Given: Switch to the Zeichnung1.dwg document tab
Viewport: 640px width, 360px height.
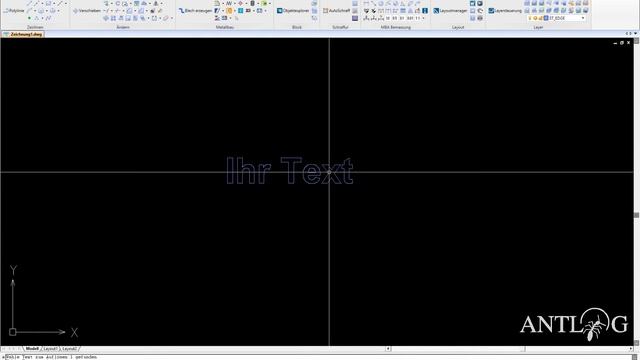Looking at the screenshot, I should [23, 34].
